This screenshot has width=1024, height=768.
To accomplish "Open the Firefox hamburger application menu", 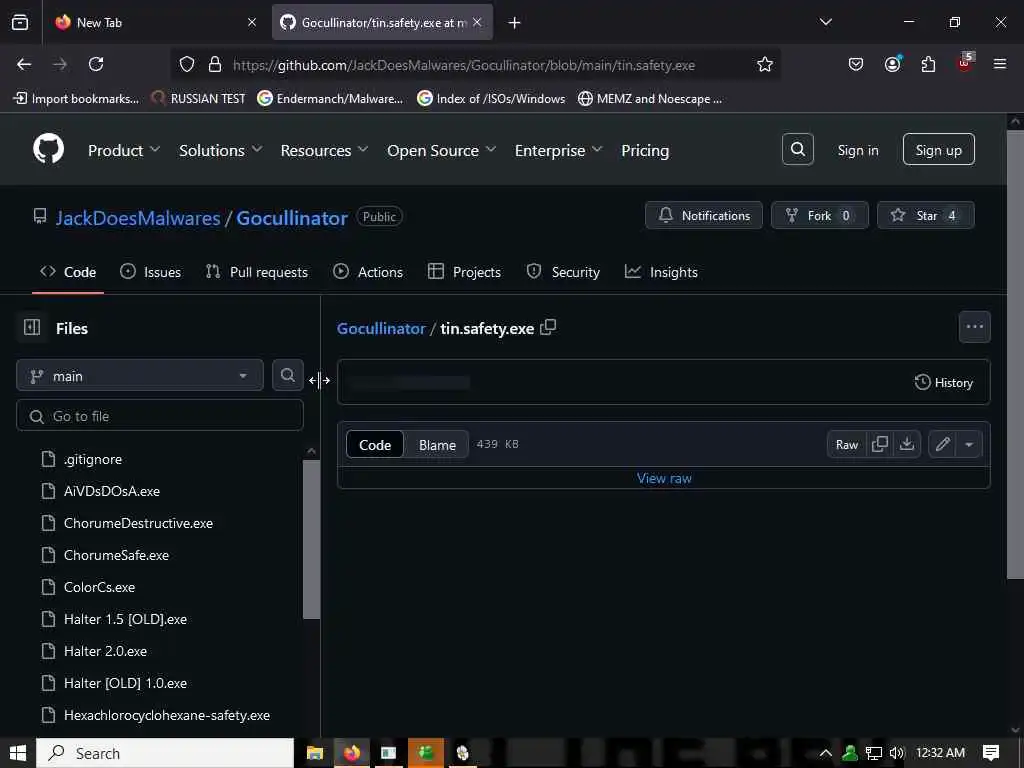I will pos(1000,64).
